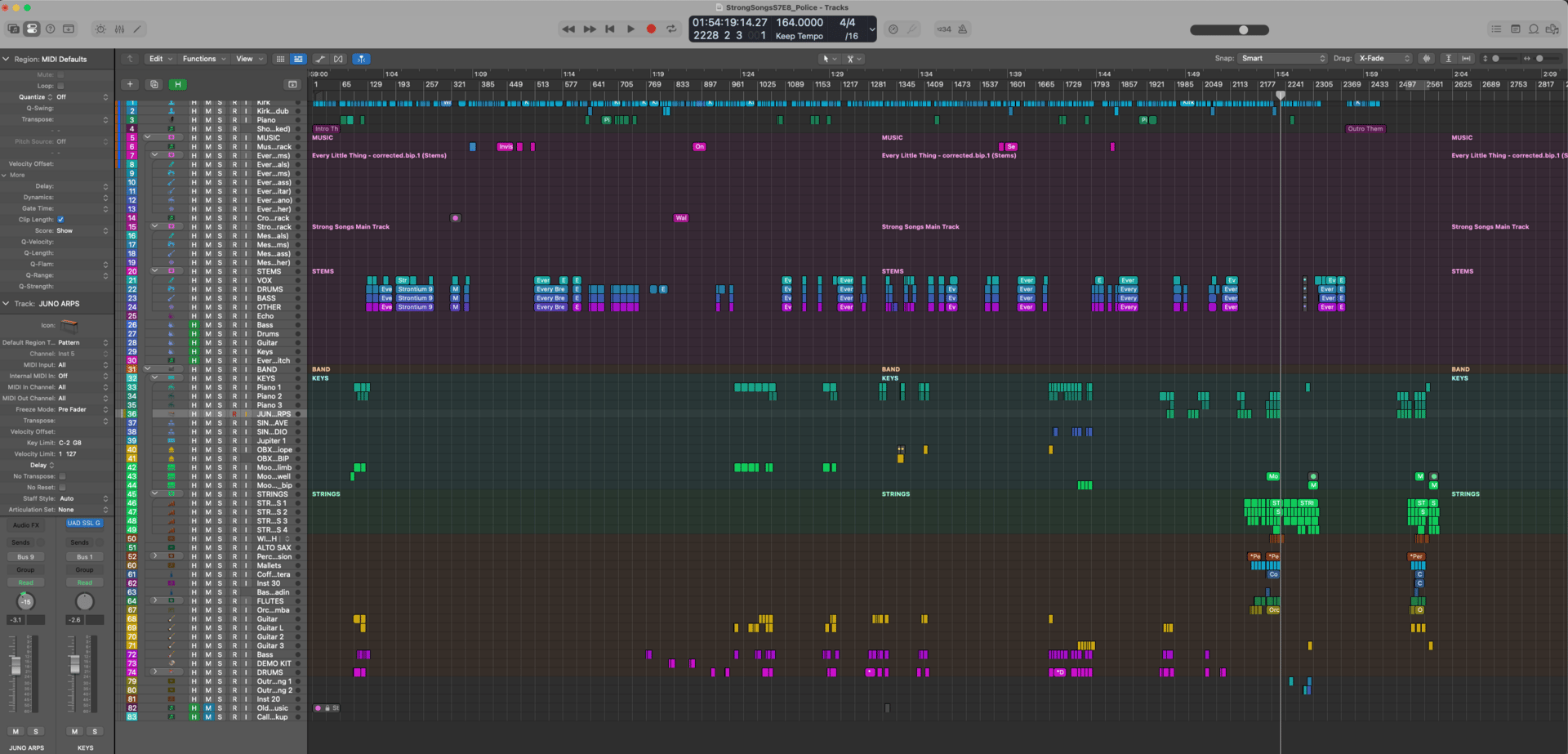
Task: Open the UAD SSL G plugin
Action: (84, 523)
